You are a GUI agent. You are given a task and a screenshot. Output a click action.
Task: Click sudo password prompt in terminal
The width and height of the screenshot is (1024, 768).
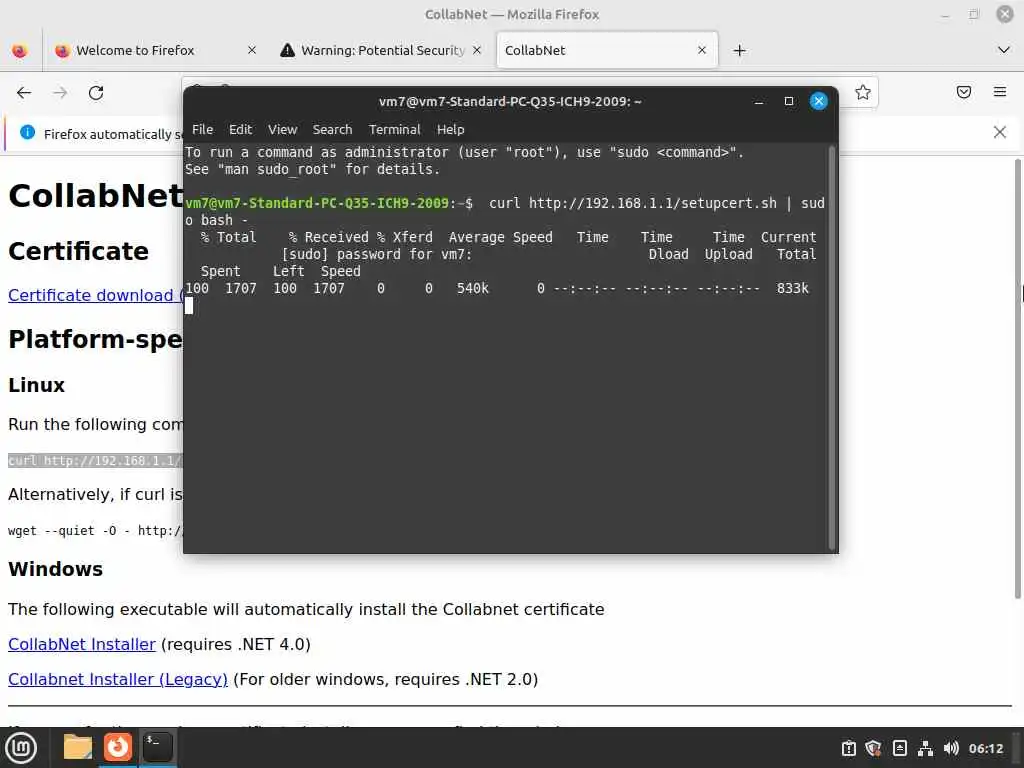click(376, 254)
